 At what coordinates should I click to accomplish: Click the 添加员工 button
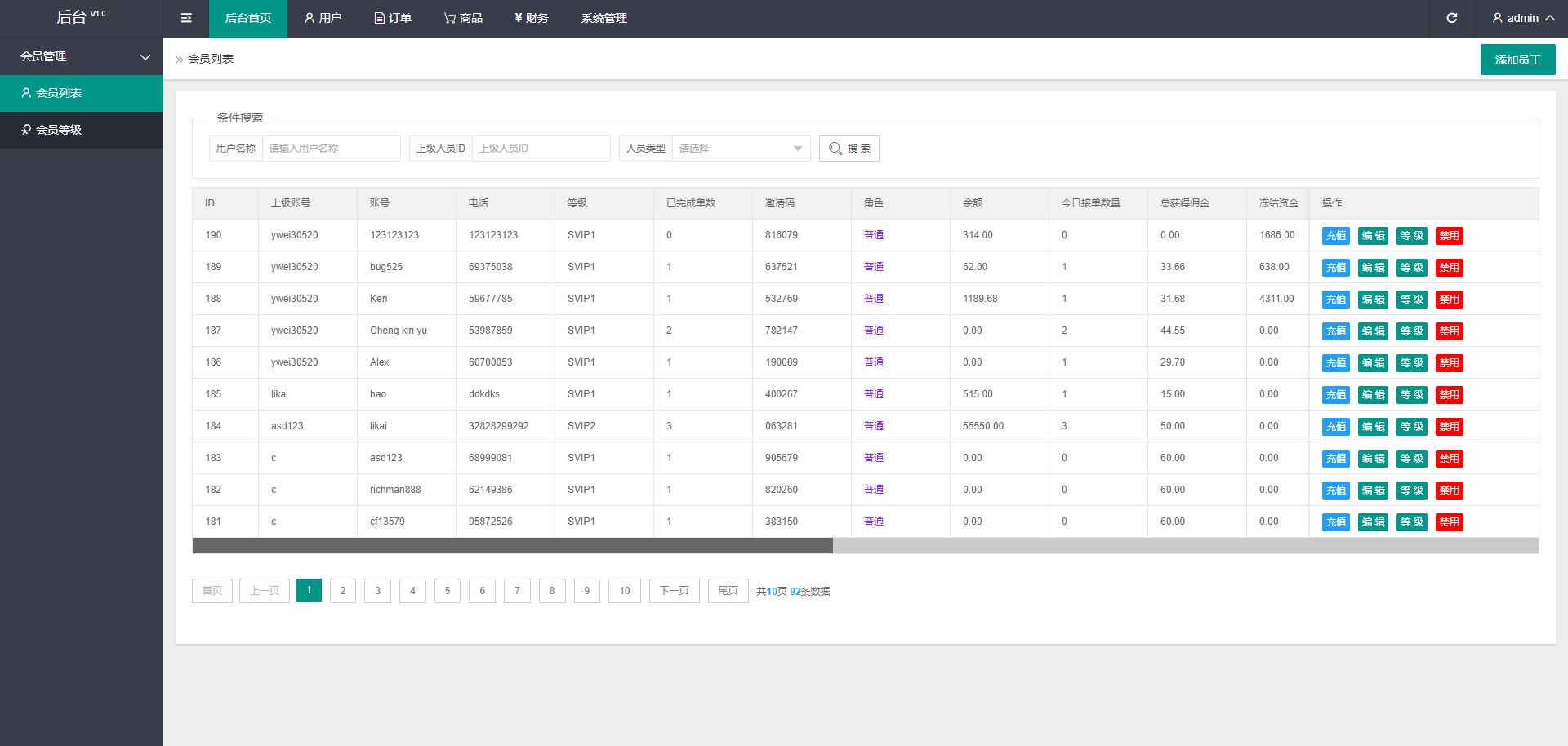pyautogui.click(x=1517, y=60)
